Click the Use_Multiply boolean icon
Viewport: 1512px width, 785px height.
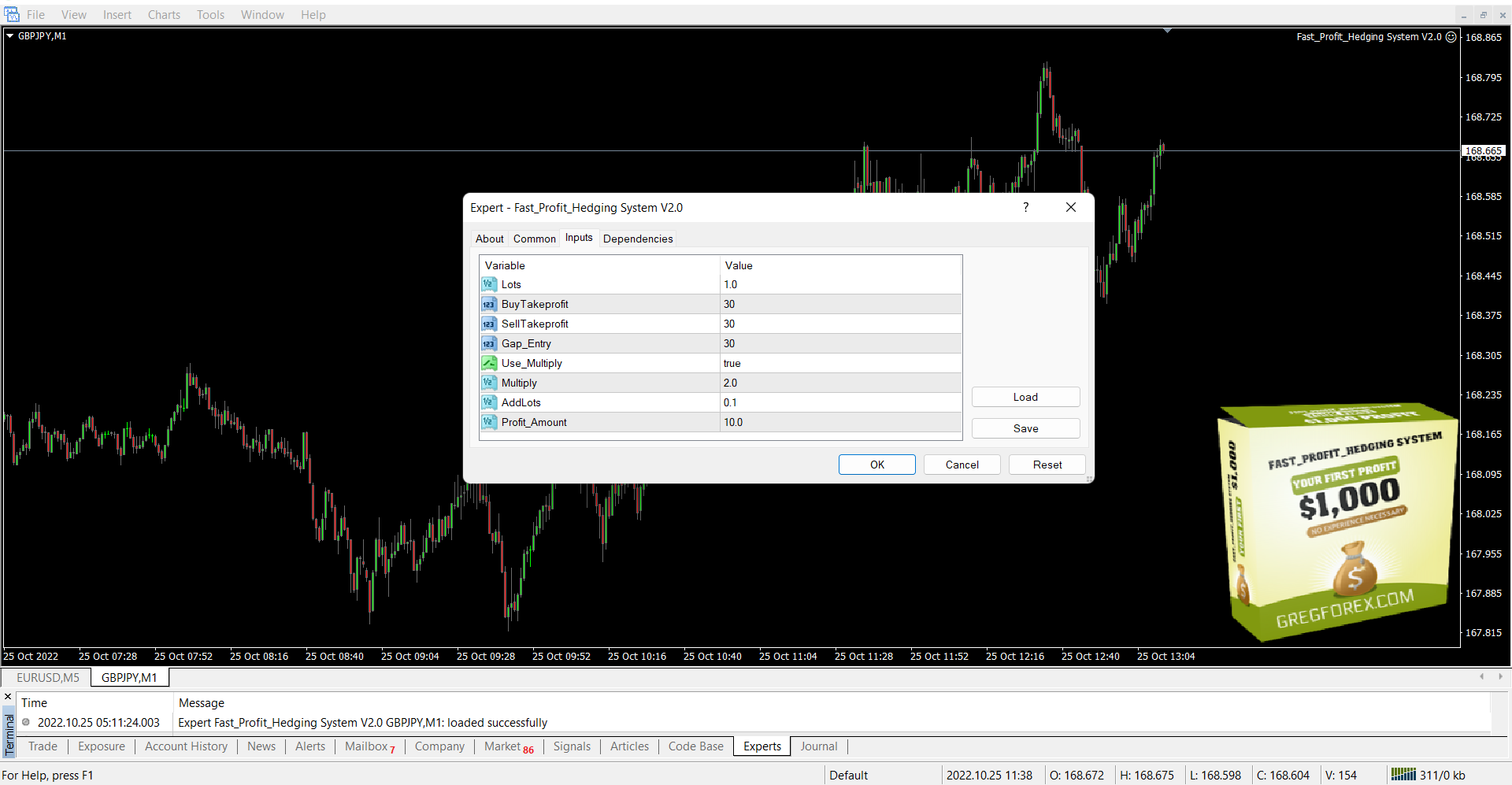tap(489, 363)
